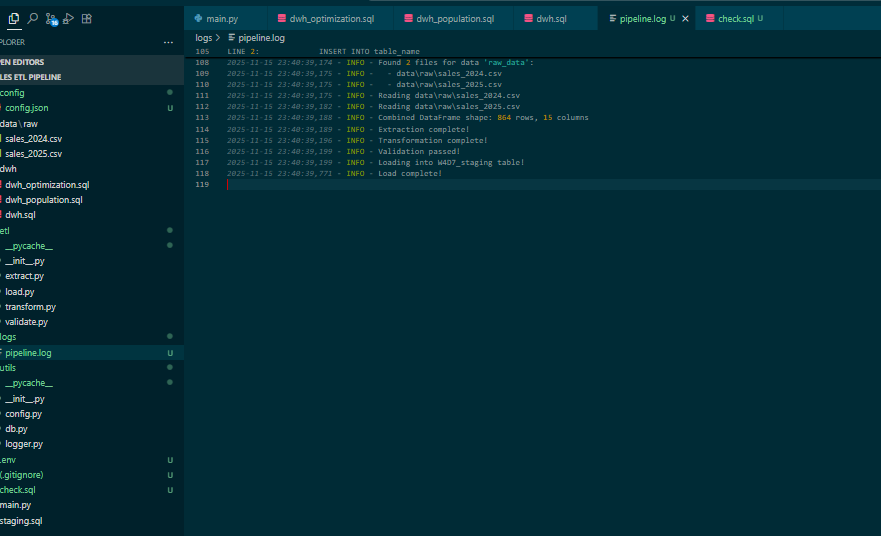
Task: Click the Python icon on main.py tab
Action: [x=198, y=19]
